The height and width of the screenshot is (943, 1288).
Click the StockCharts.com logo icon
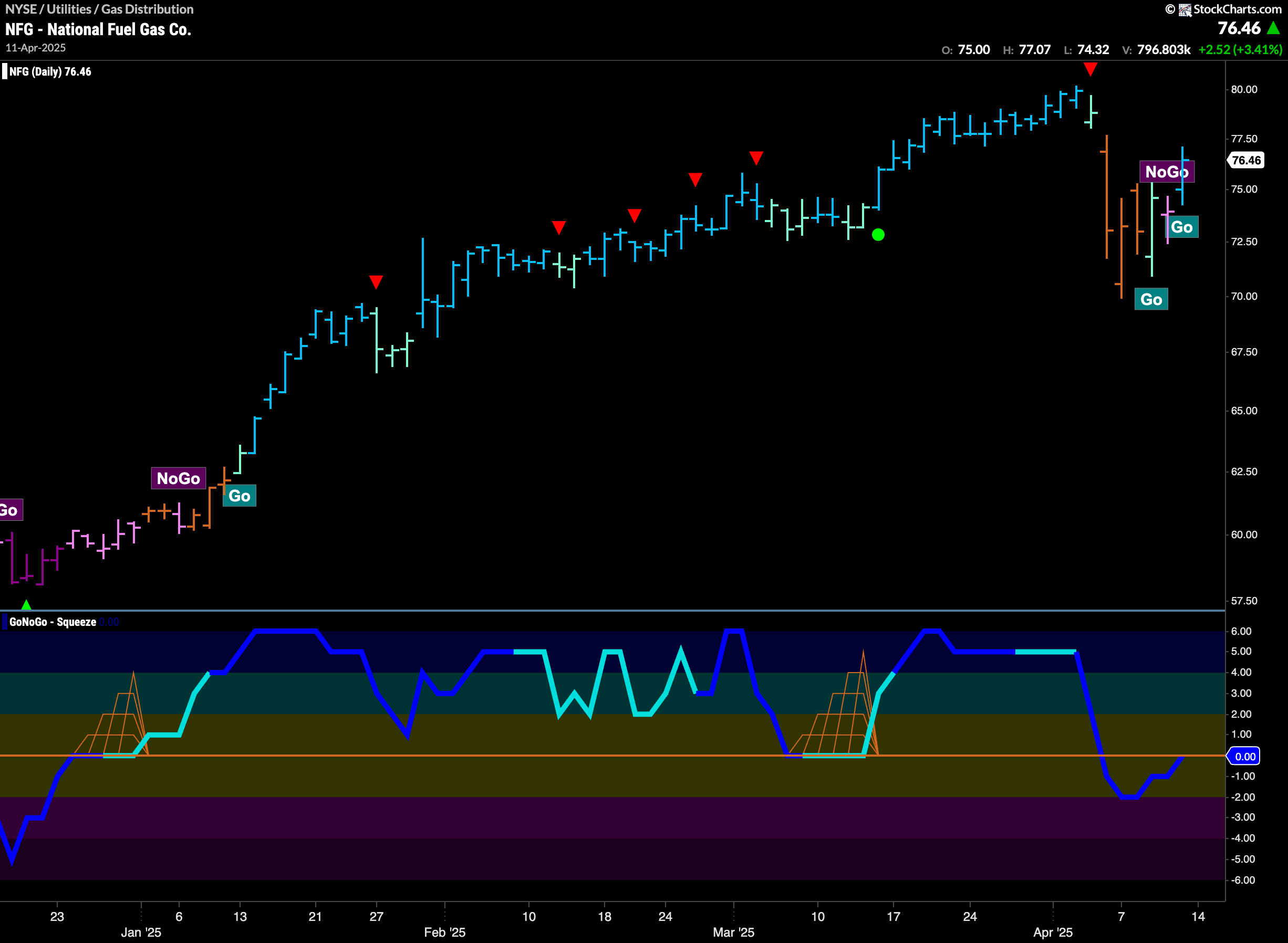coord(1185,9)
